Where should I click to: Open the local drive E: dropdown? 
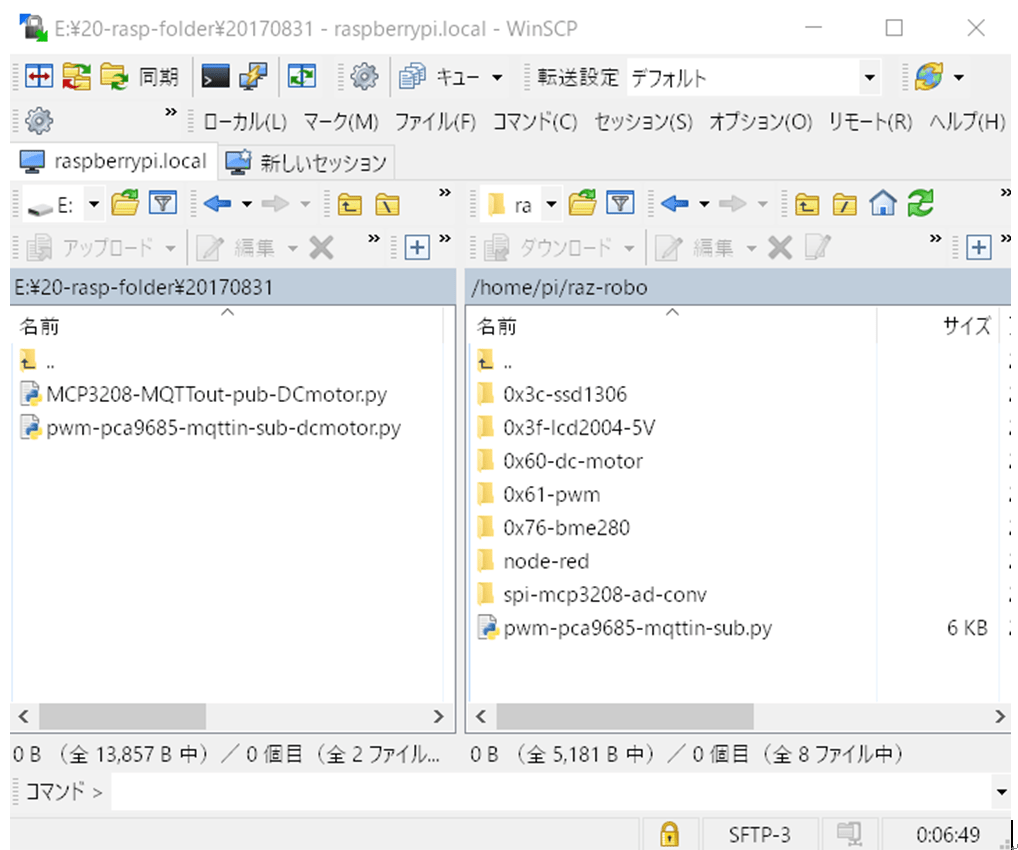(x=94, y=205)
